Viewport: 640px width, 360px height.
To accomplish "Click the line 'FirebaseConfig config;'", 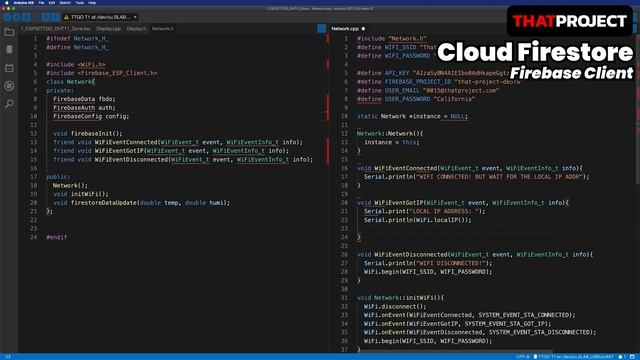I will [x=91, y=116].
